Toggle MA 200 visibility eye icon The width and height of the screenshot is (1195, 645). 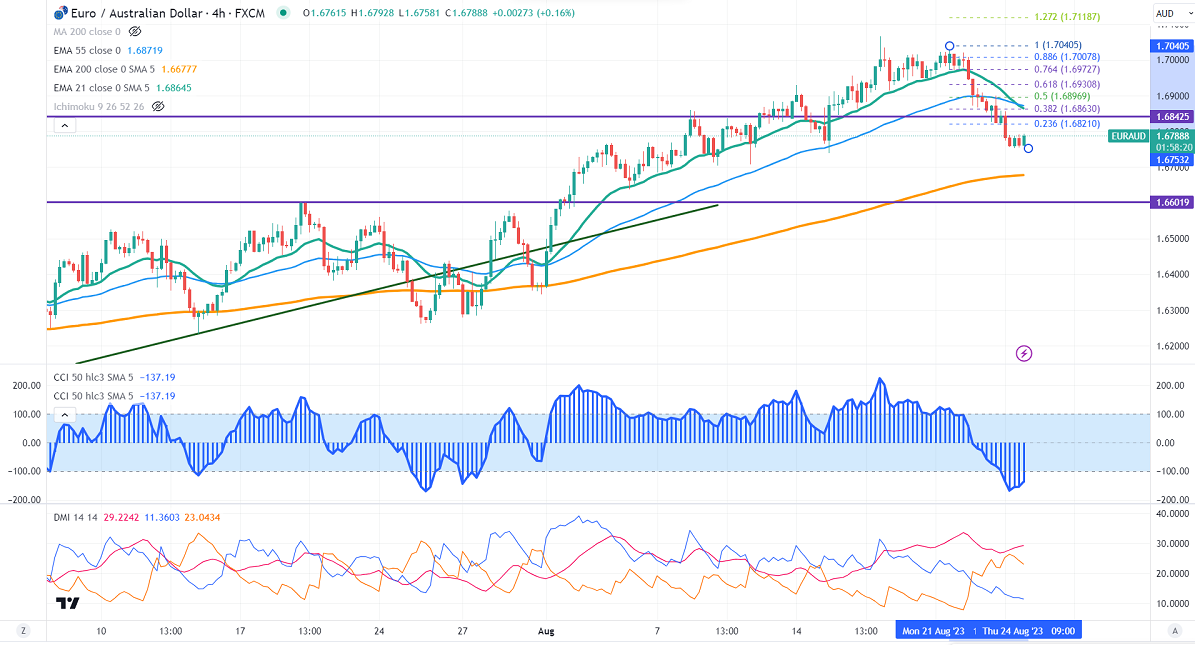click(x=135, y=32)
